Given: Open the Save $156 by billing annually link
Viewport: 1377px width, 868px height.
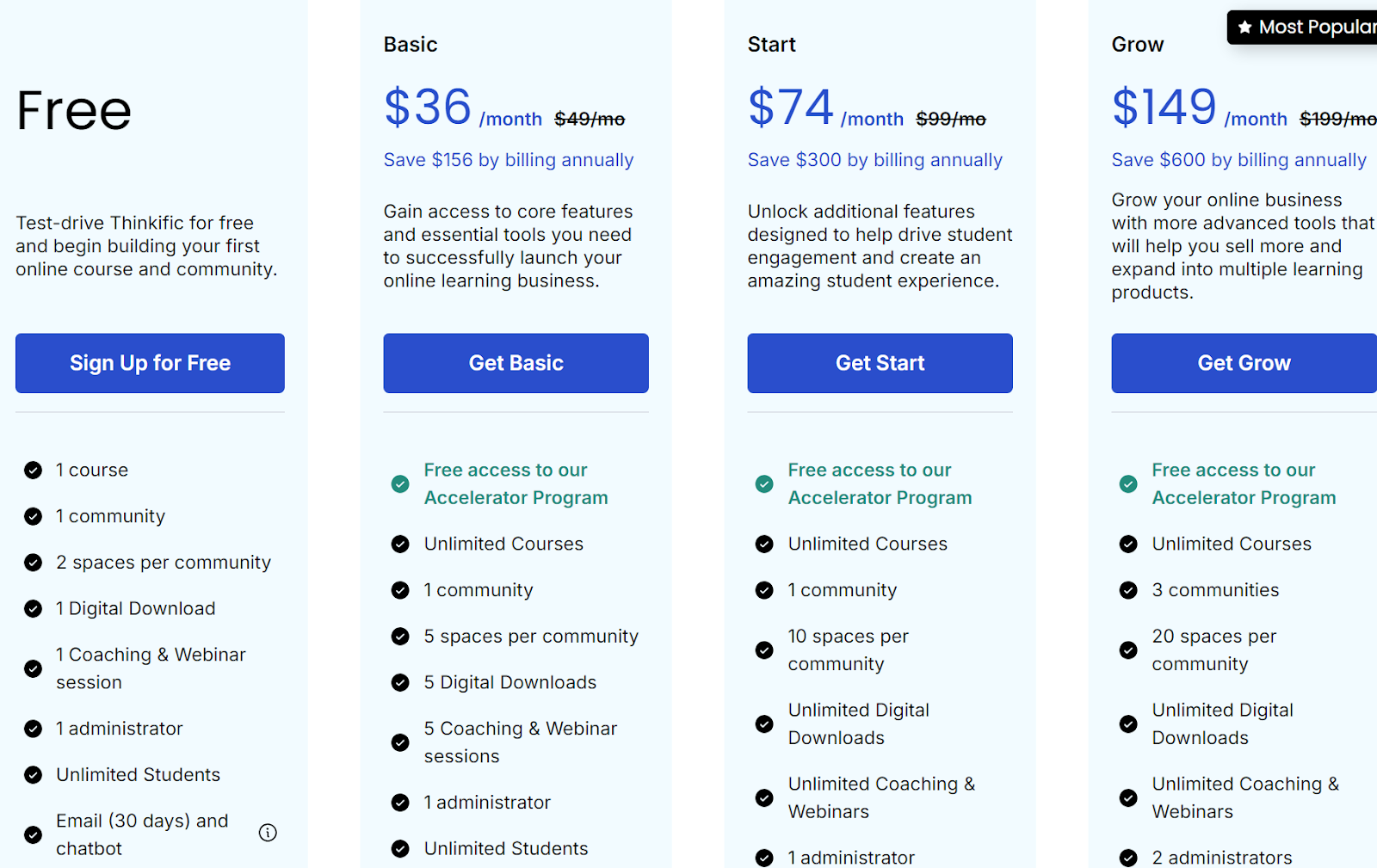Looking at the screenshot, I should tap(508, 160).
